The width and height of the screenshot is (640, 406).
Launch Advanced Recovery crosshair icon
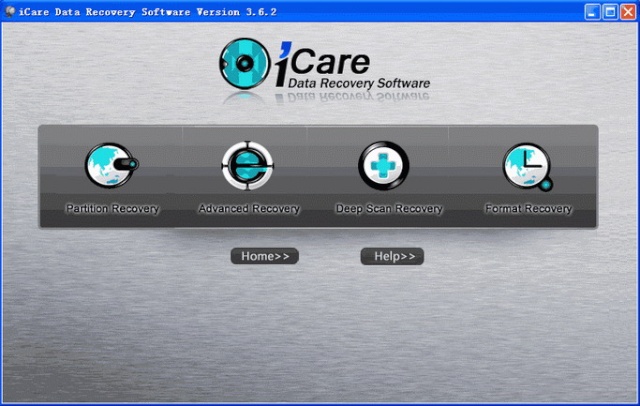(x=247, y=165)
